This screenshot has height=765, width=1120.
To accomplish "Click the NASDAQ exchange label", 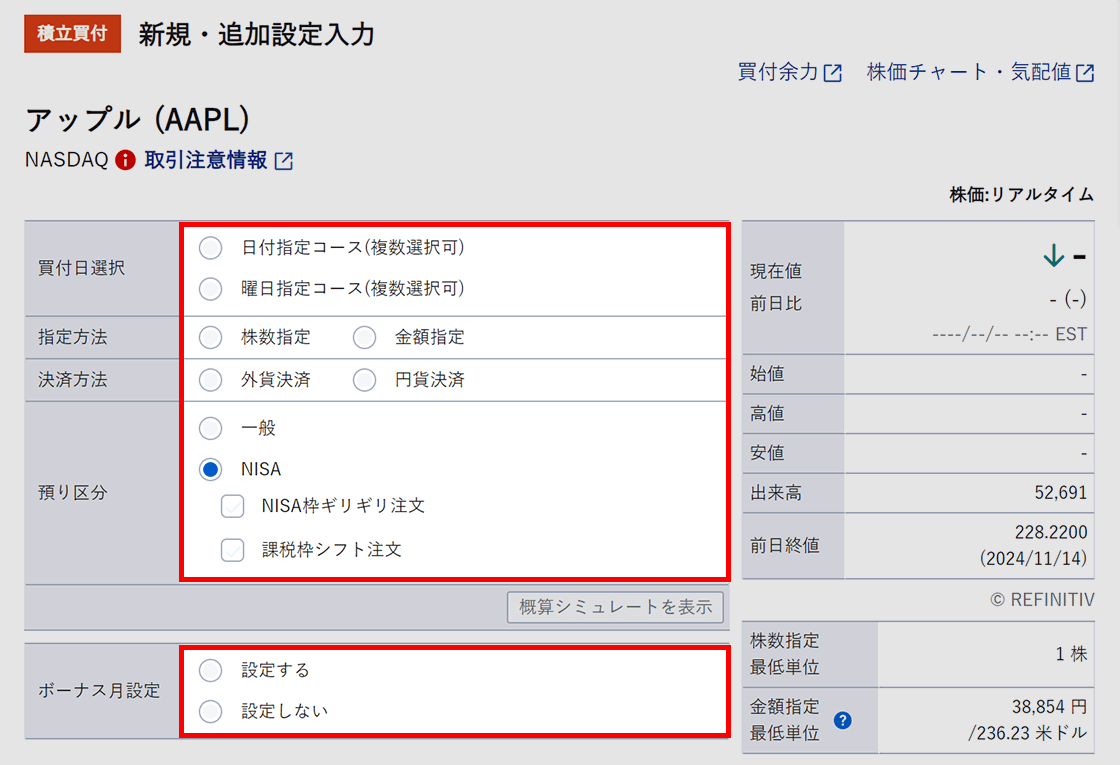I will (x=66, y=160).
